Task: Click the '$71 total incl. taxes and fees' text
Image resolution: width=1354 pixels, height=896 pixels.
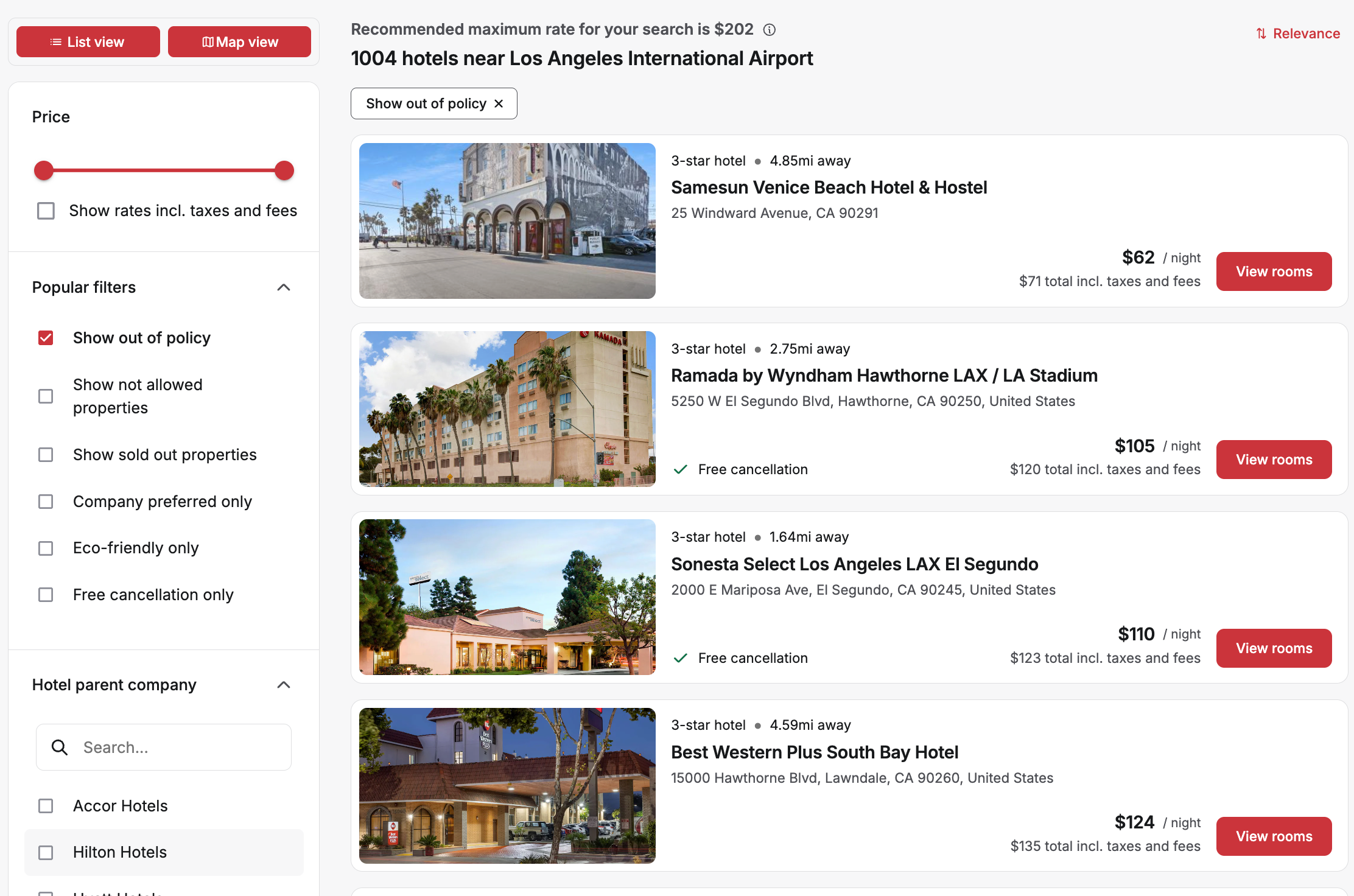Action: point(1110,281)
